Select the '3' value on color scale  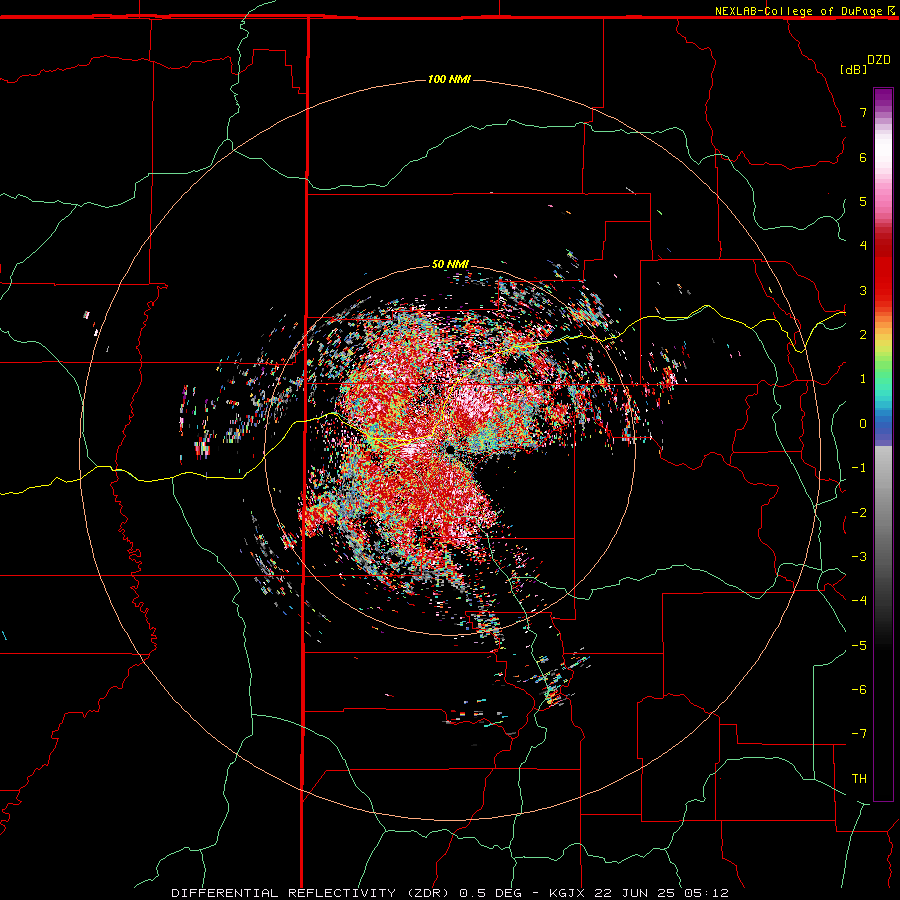click(x=863, y=290)
